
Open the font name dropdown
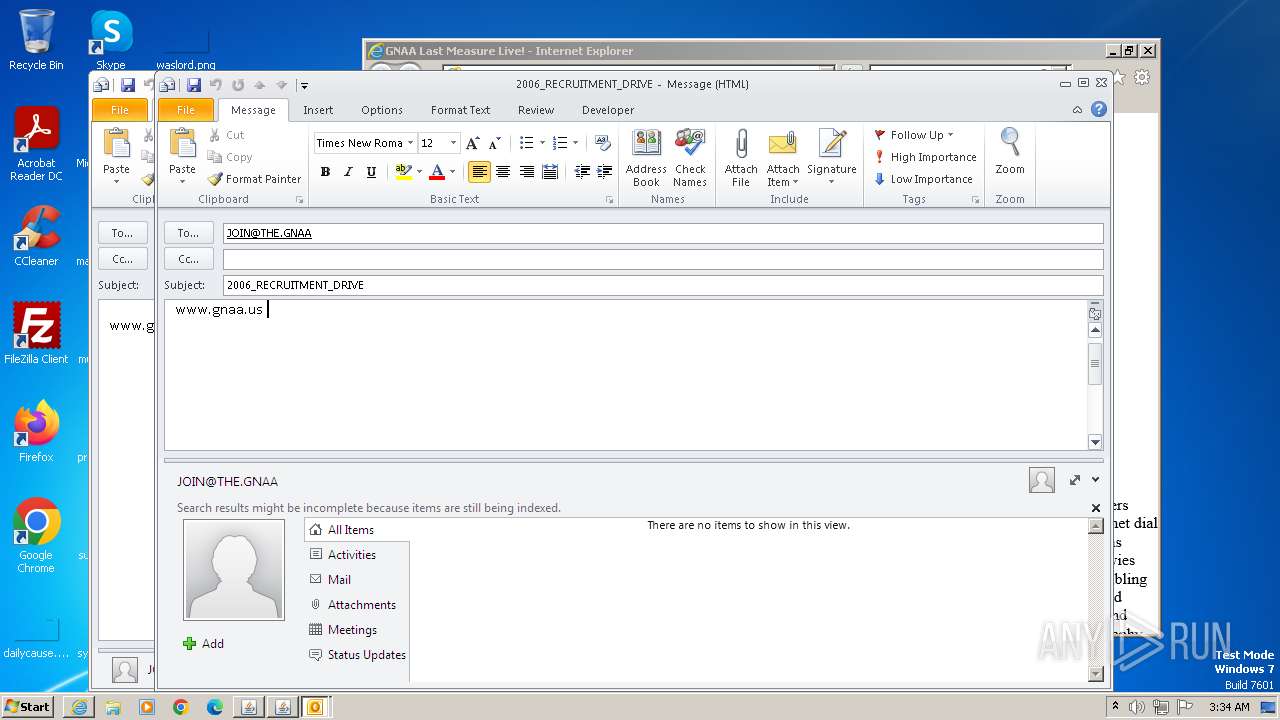pos(410,143)
